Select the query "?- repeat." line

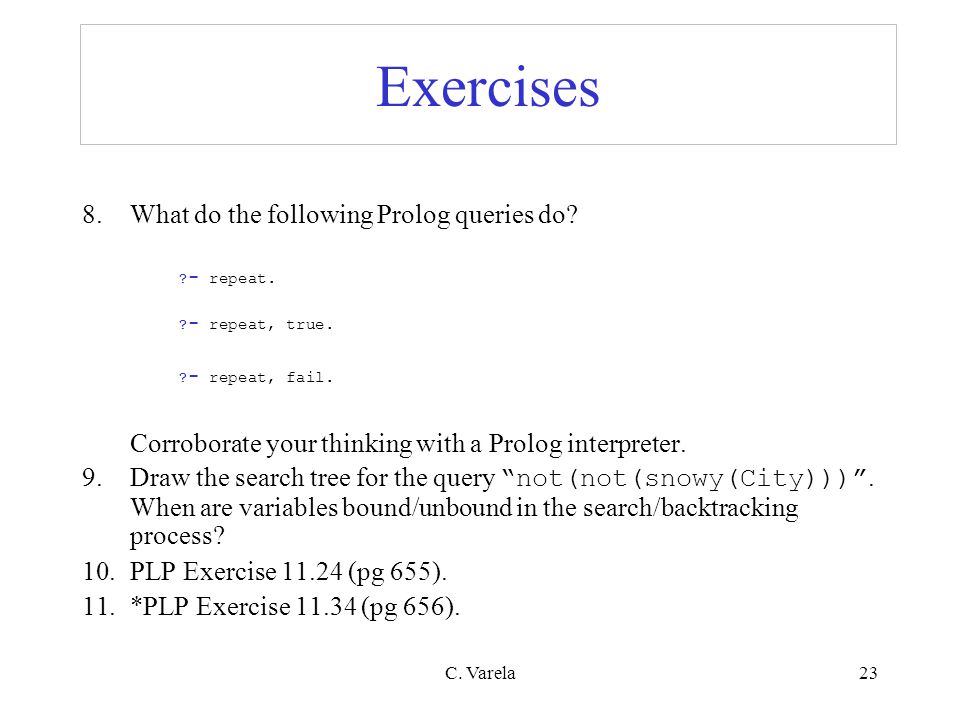tap(227, 279)
